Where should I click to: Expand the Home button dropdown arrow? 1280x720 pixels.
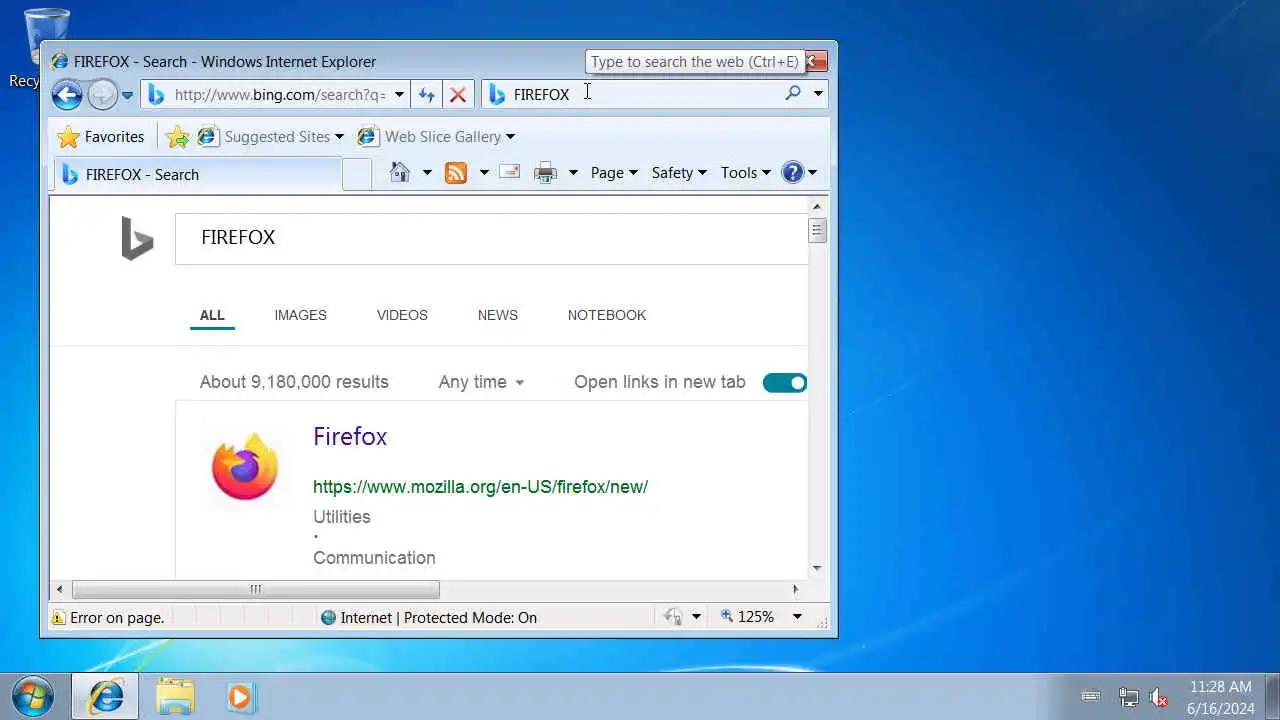click(x=426, y=173)
